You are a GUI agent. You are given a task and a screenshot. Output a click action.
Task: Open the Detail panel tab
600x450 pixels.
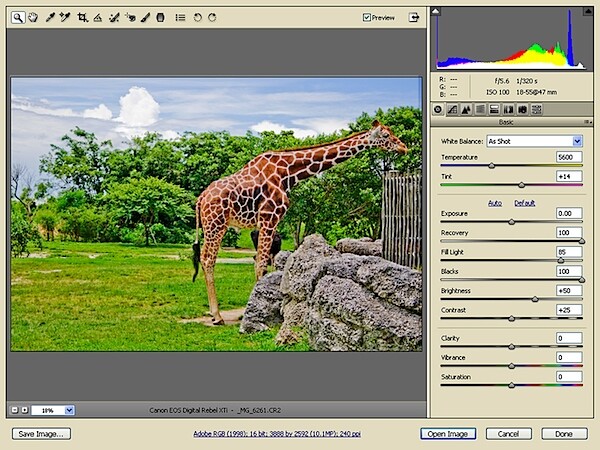pyautogui.click(x=466, y=110)
